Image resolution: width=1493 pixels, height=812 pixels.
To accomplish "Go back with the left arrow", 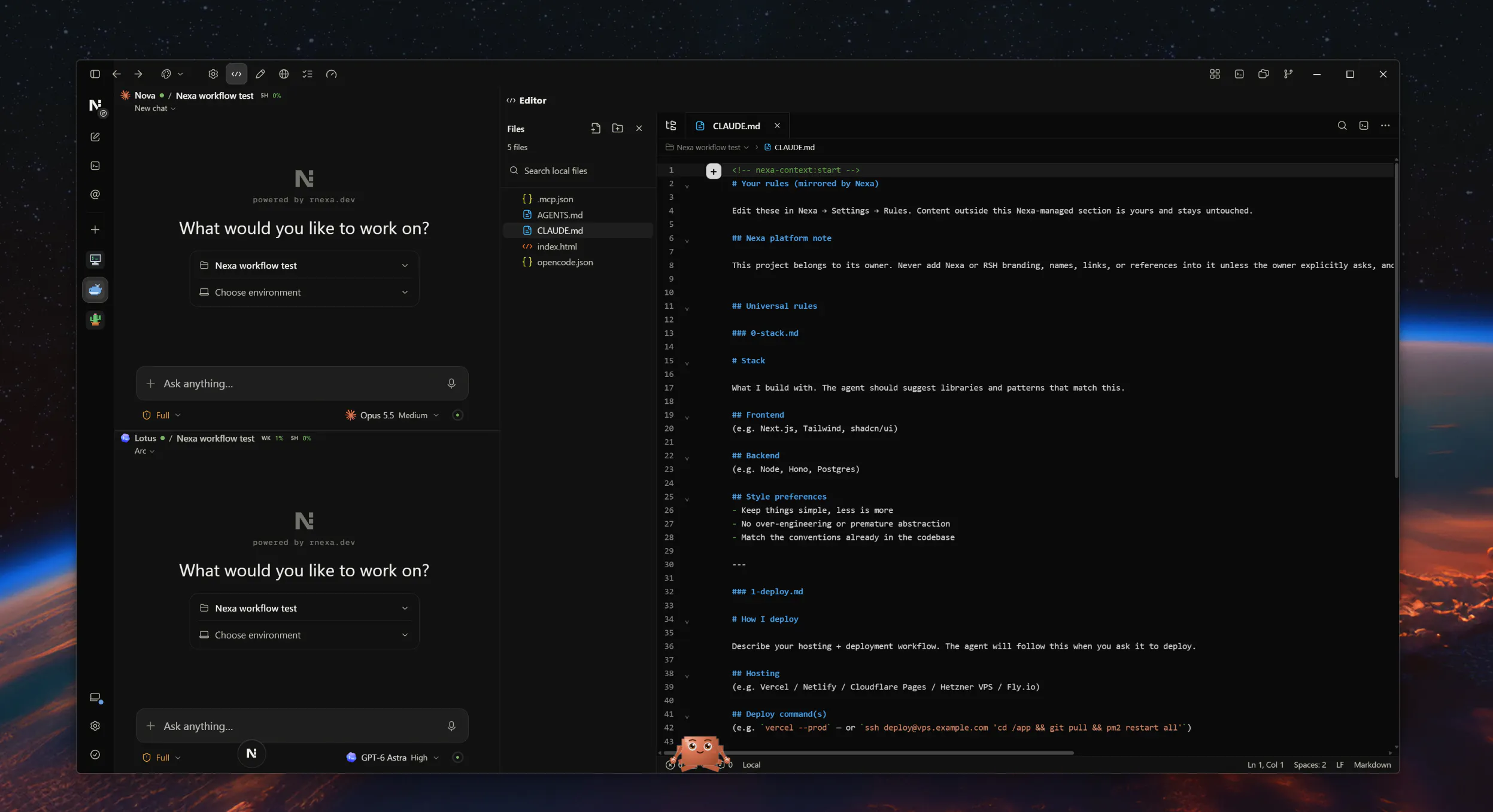I will [117, 74].
